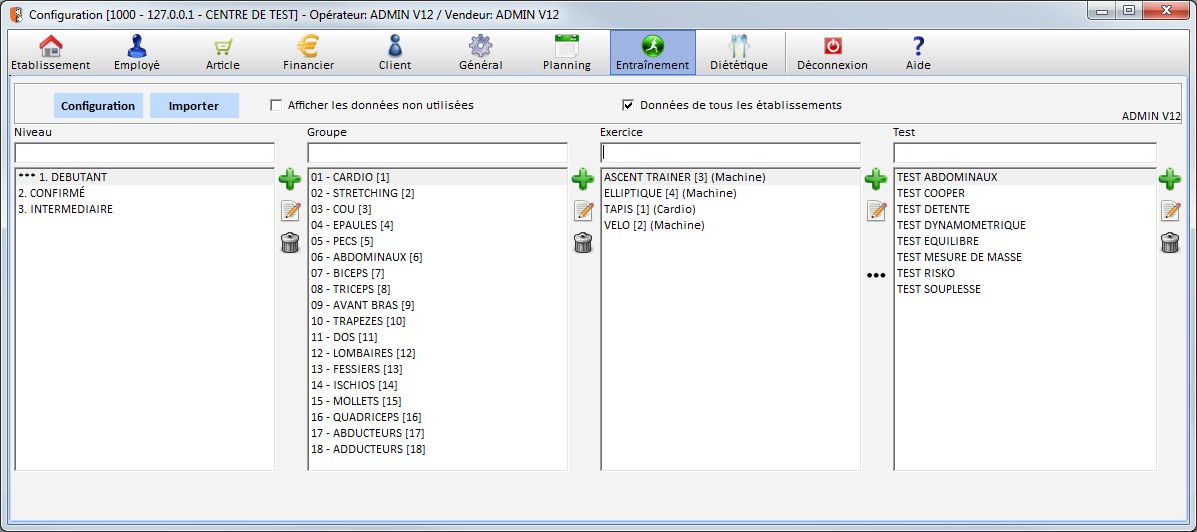
Task: Click the Importer button
Action: tap(194, 106)
